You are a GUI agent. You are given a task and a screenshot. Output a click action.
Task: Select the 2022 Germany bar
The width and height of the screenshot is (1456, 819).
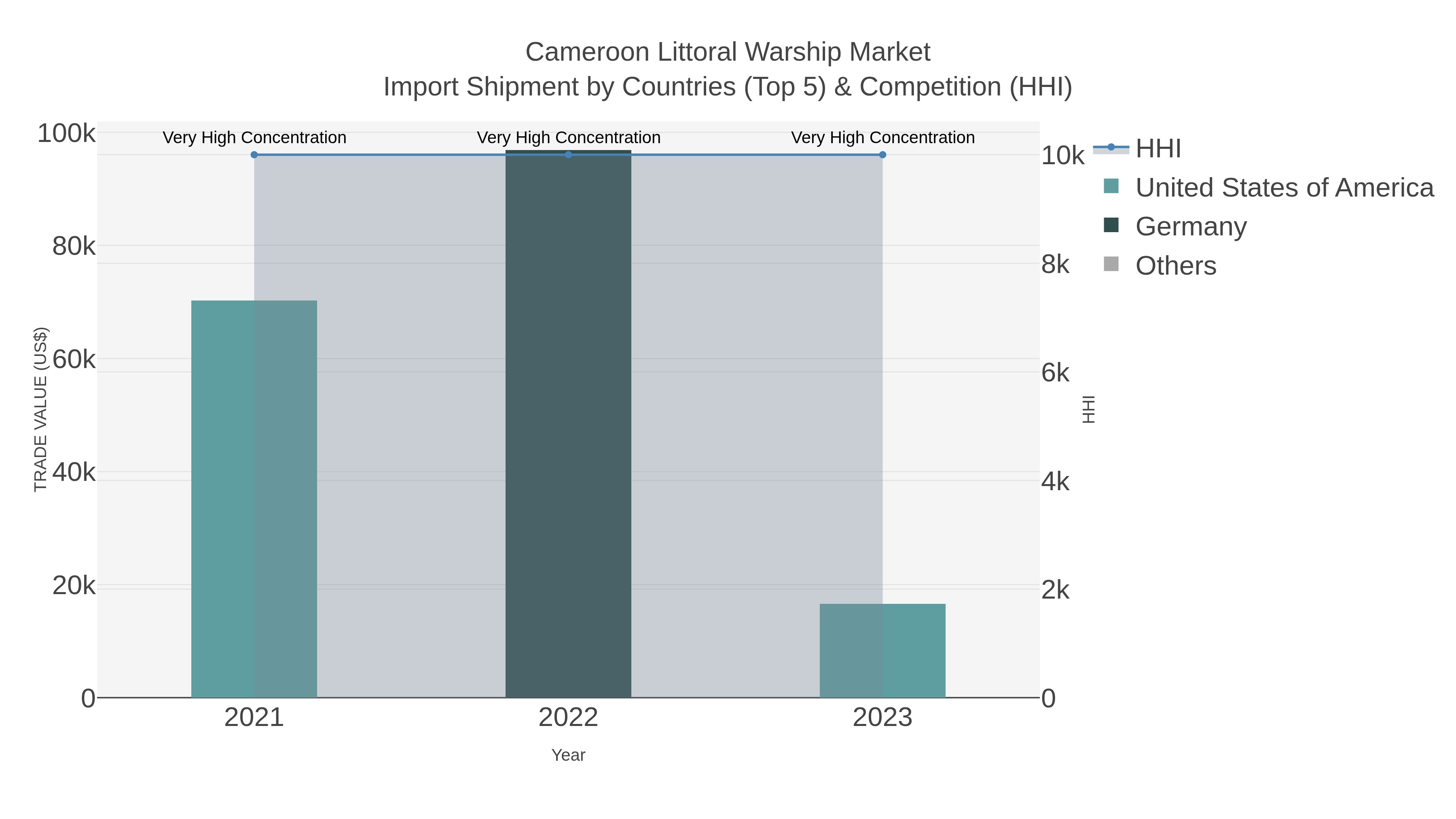coord(568,424)
